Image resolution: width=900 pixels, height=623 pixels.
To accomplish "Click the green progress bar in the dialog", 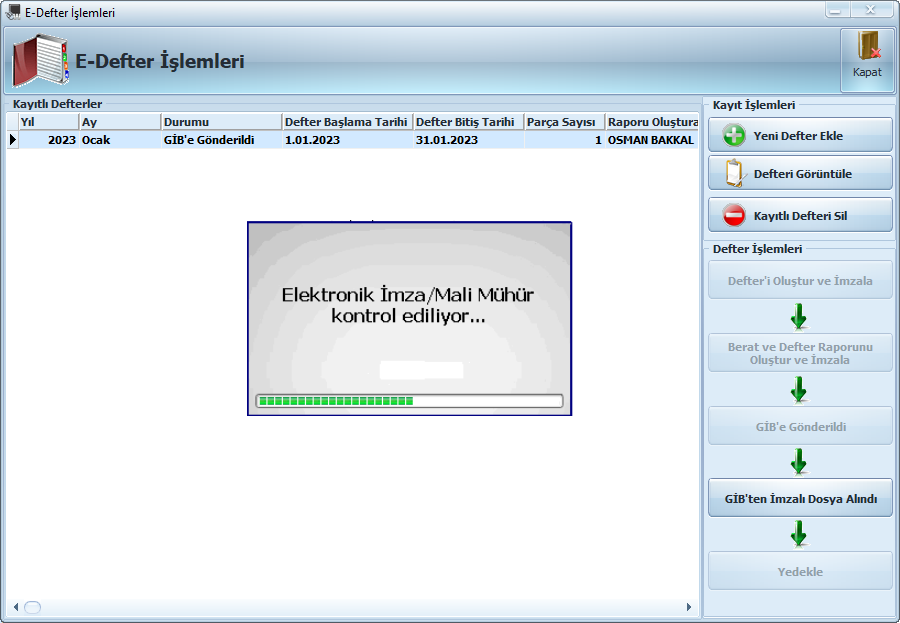I will pos(409,401).
